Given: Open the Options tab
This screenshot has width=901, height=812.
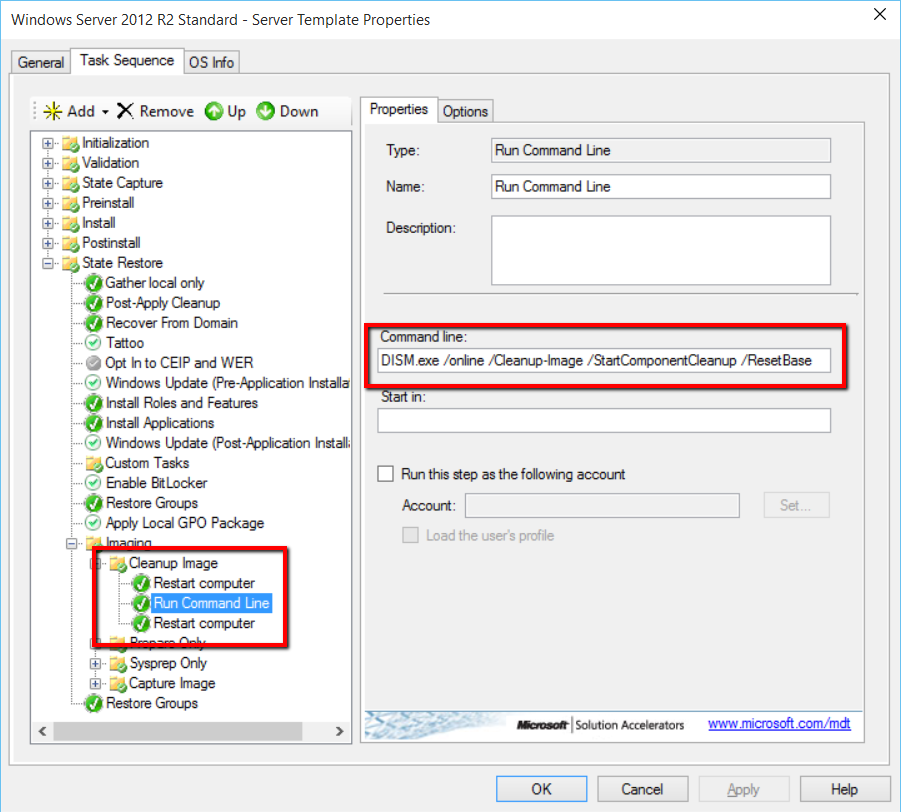Looking at the screenshot, I should [465, 111].
